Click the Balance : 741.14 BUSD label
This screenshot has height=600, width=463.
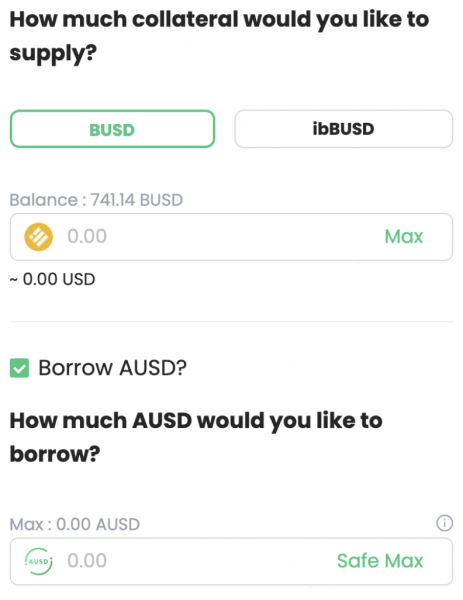tap(96, 200)
